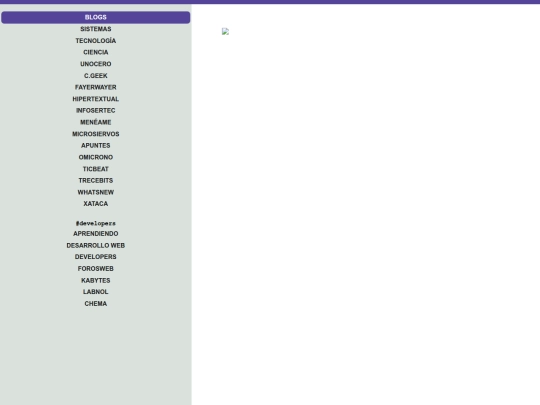
Task: Open the KABYTES blog
Action: click(x=95, y=281)
